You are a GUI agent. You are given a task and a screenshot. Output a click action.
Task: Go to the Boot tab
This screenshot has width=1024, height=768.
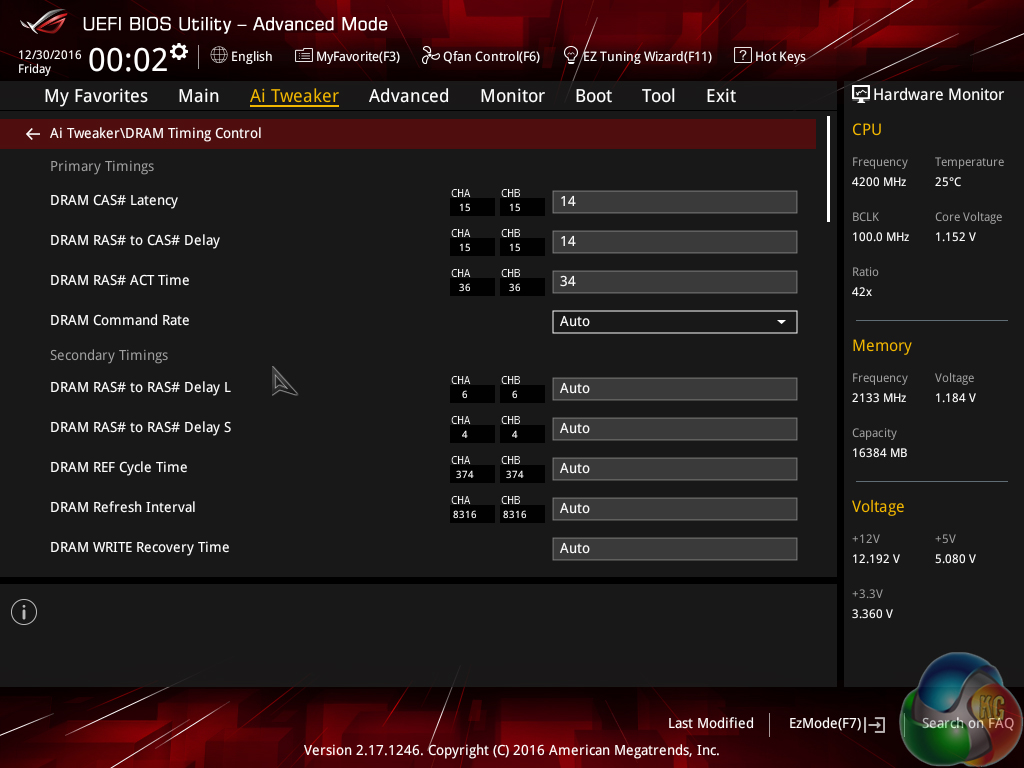point(593,96)
